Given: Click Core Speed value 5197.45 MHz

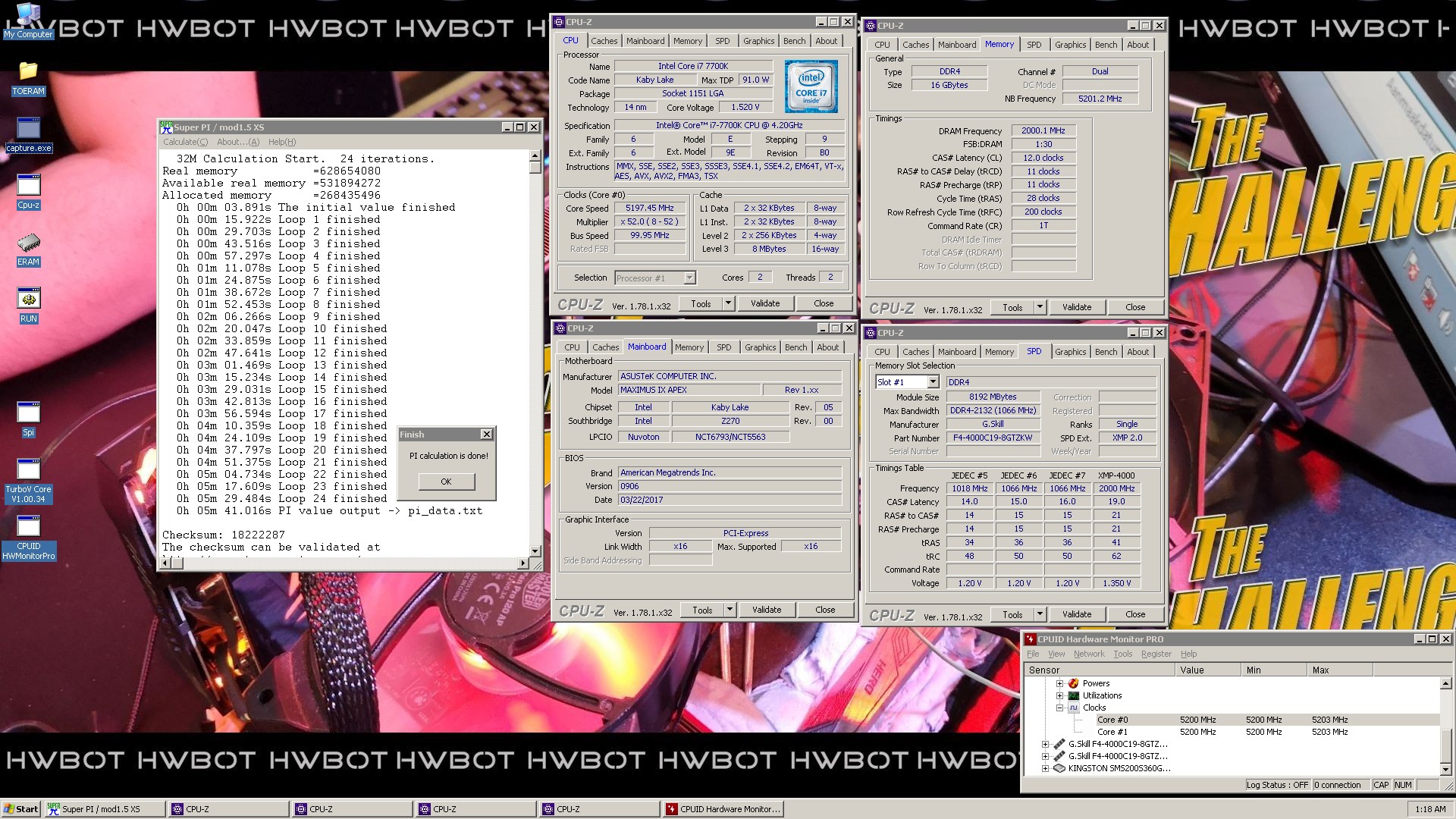Looking at the screenshot, I should (x=649, y=208).
